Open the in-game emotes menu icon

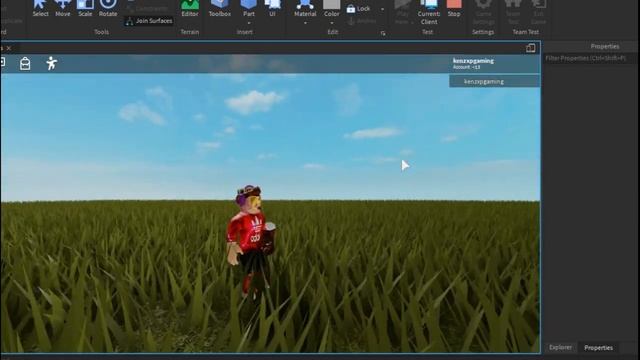tap(51, 64)
